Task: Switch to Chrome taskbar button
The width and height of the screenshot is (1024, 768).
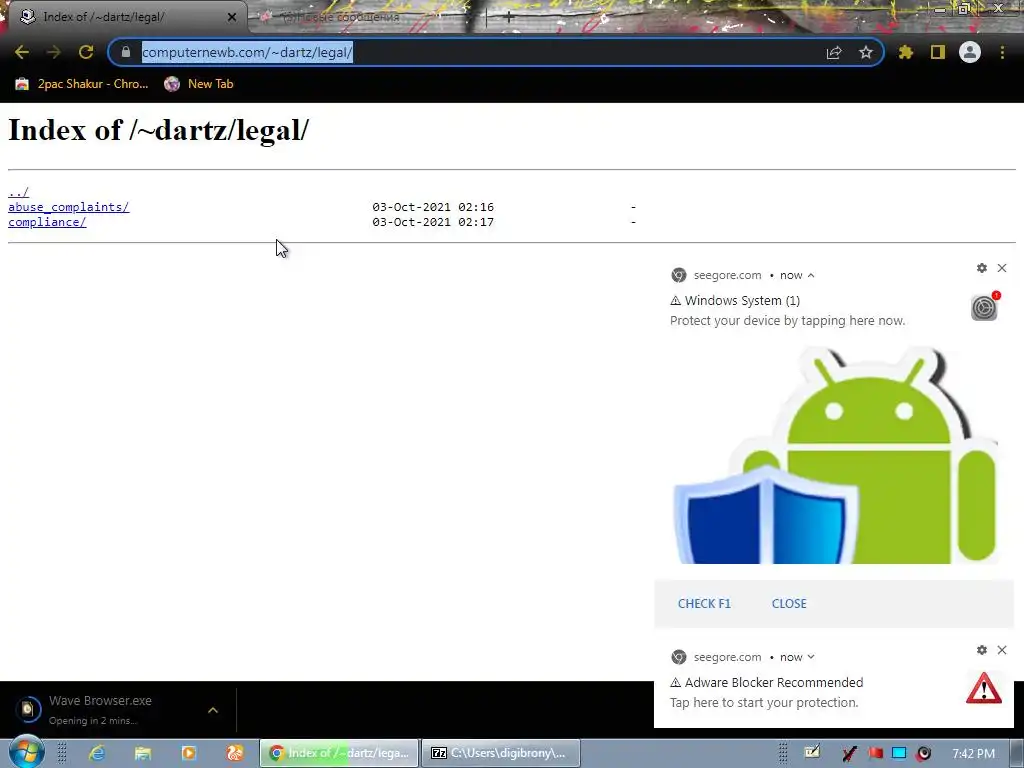Action: tap(339, 753)
